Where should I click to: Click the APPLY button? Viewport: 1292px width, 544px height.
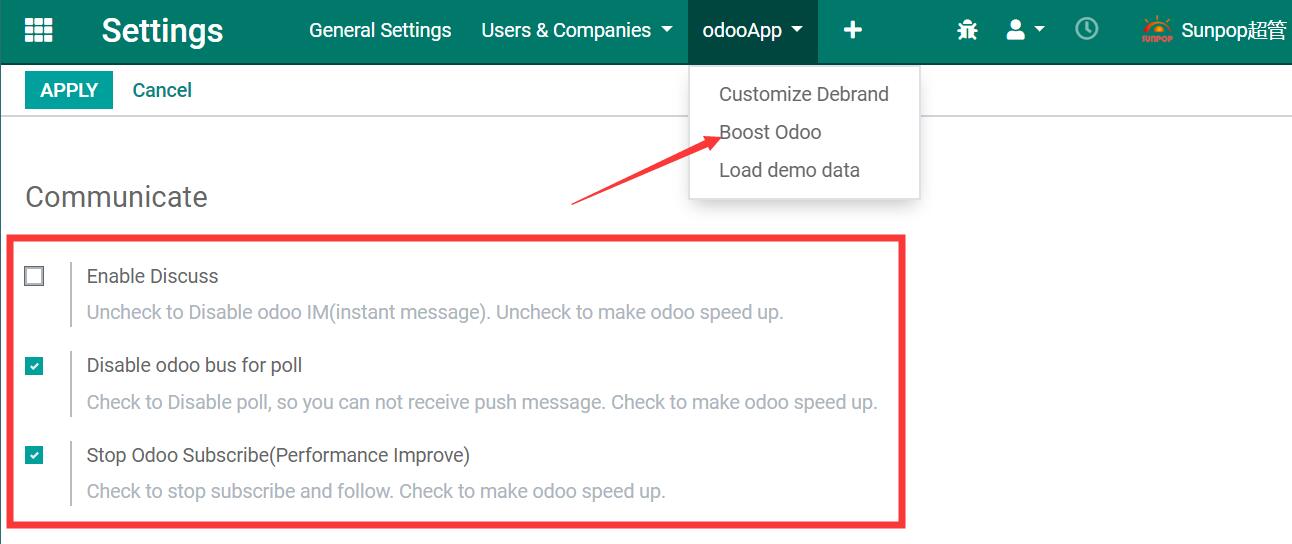[x=69, y=90]
